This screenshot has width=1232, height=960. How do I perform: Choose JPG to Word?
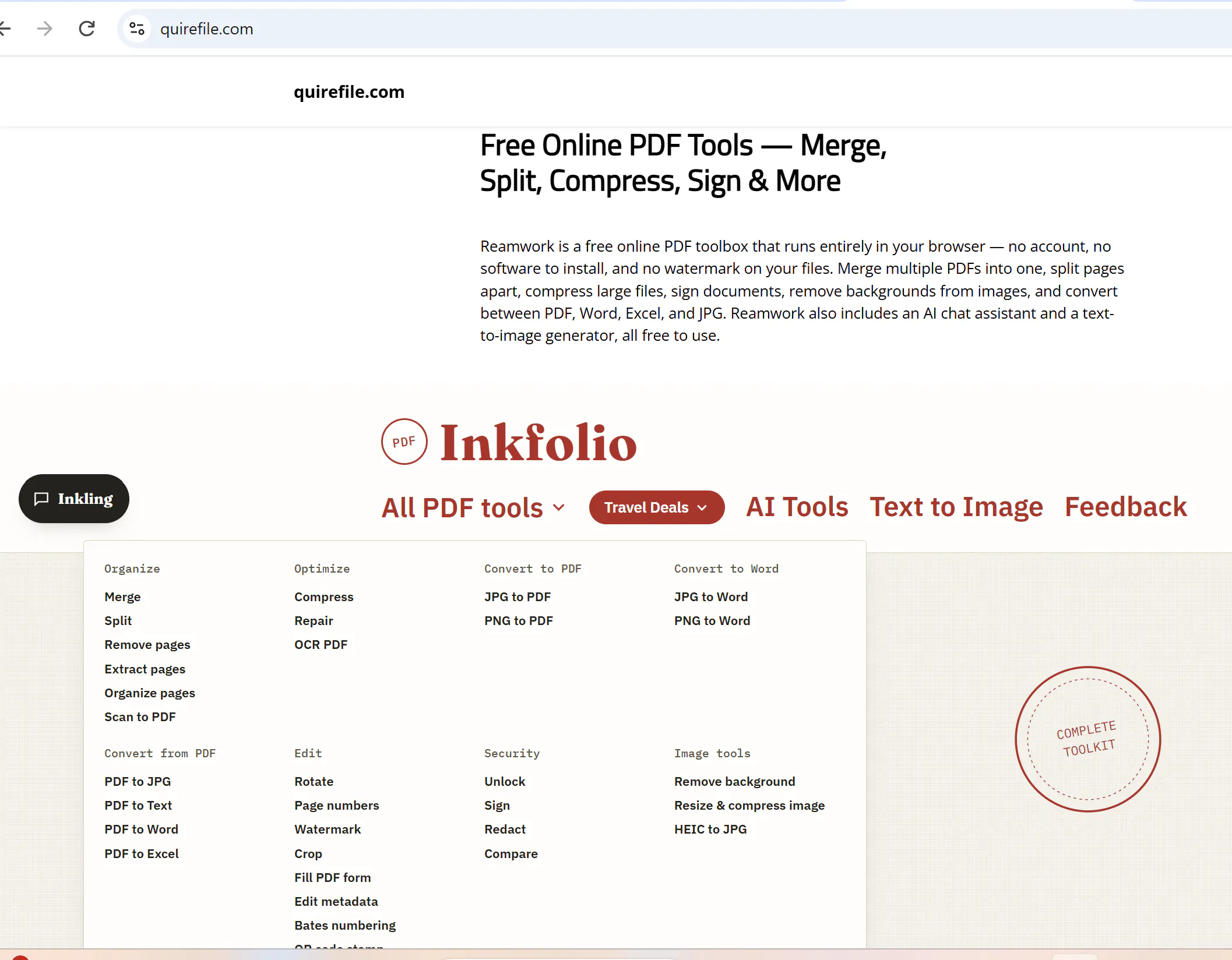pyautogui.click(x=711, y=597)
